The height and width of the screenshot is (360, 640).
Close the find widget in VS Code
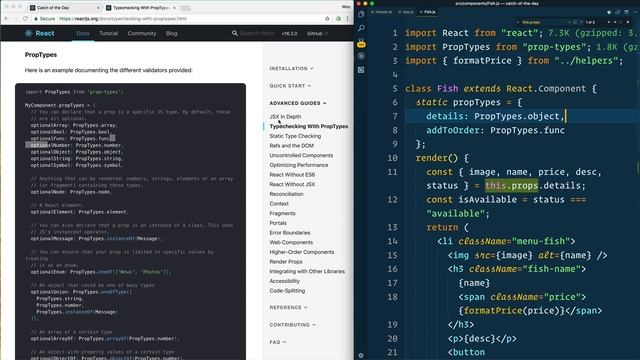coord(628,22)
